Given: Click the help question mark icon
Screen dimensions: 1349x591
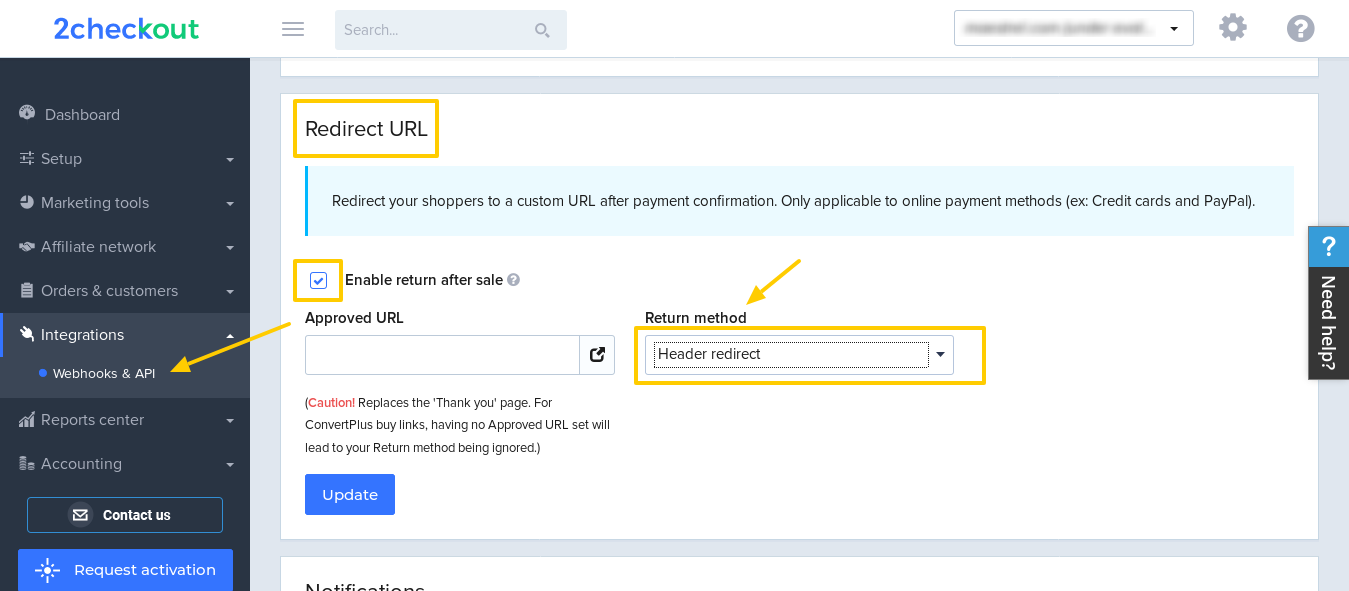Looking at the screenshot, I should pos(1300,27).
